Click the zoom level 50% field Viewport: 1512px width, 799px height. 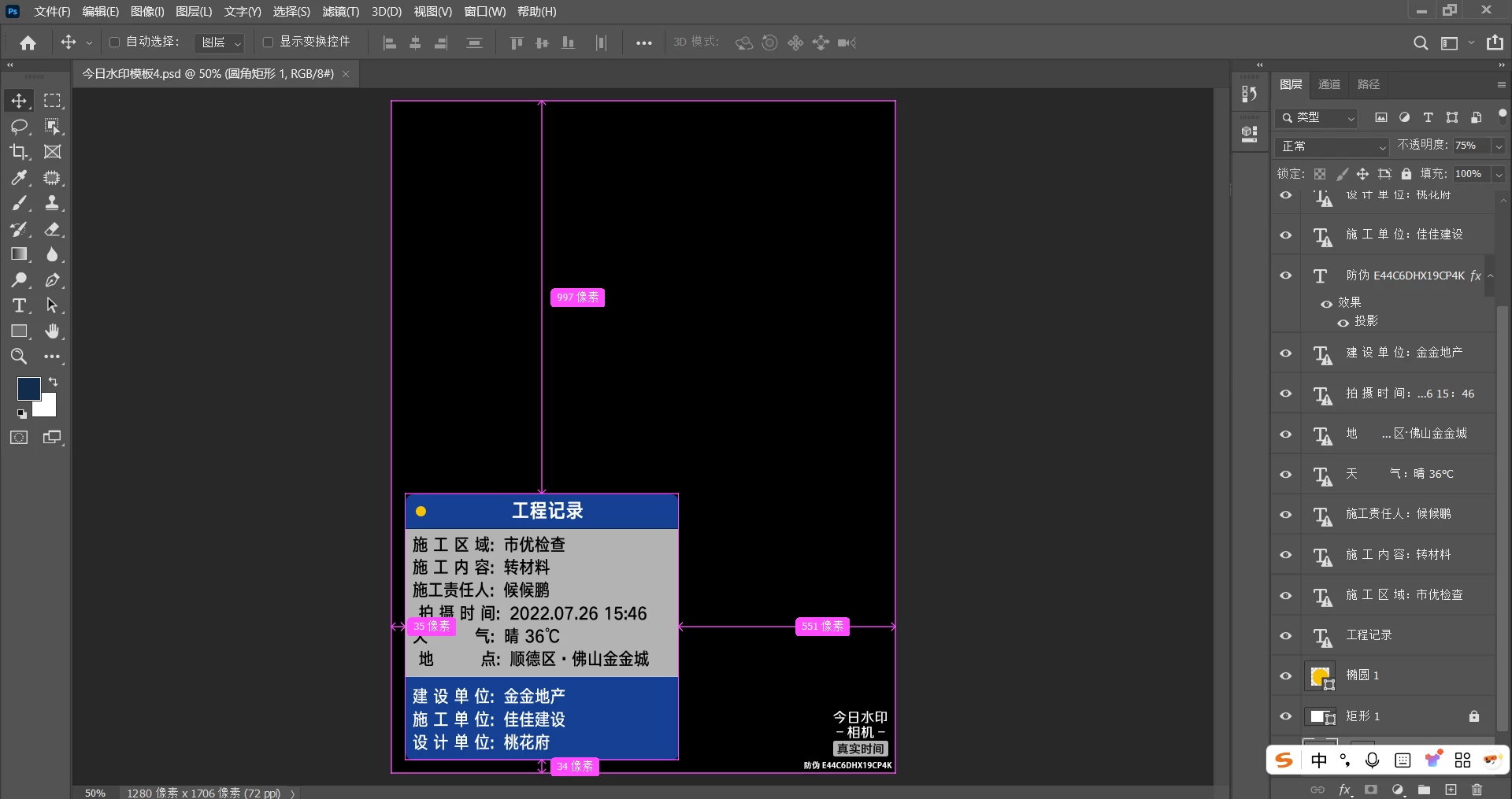95,793
